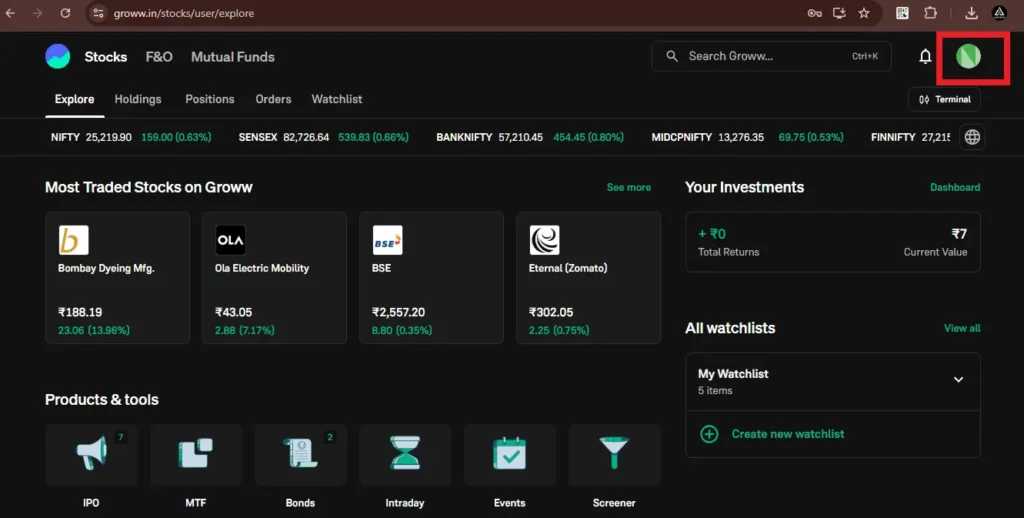1024x518 pixels.
Task: Open the MTF tool icon
Action: 196,453
